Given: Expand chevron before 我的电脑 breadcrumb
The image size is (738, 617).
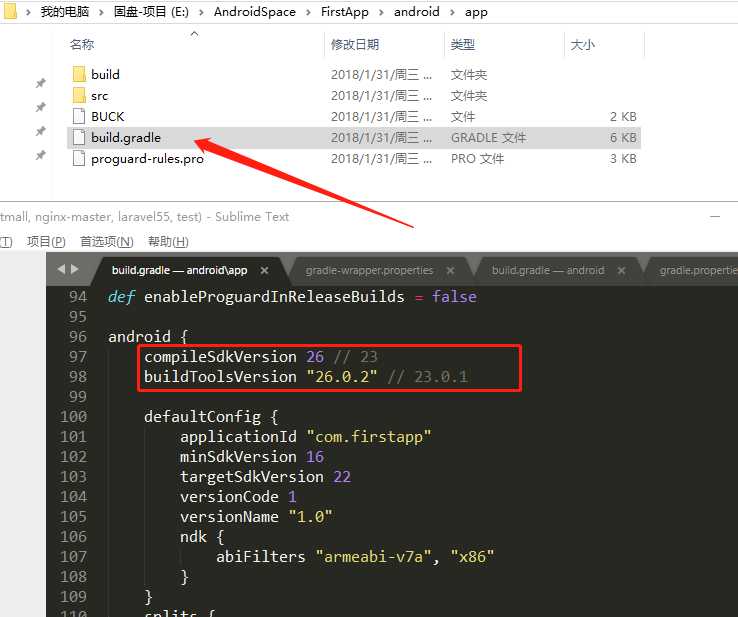Looking at the screenshot, I should (28, 12).
